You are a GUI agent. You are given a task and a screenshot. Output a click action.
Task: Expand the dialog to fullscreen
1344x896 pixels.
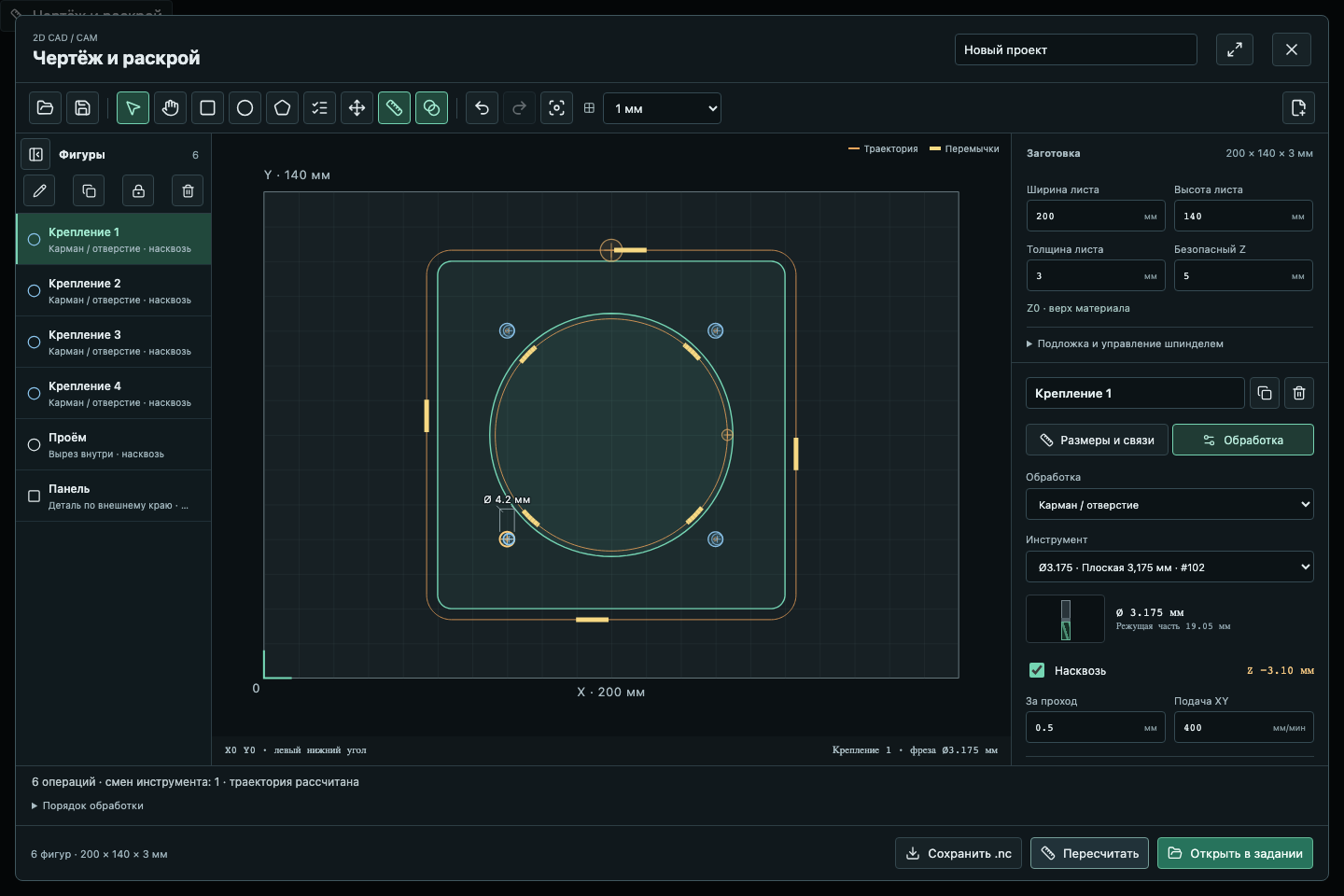(1235, 49)
